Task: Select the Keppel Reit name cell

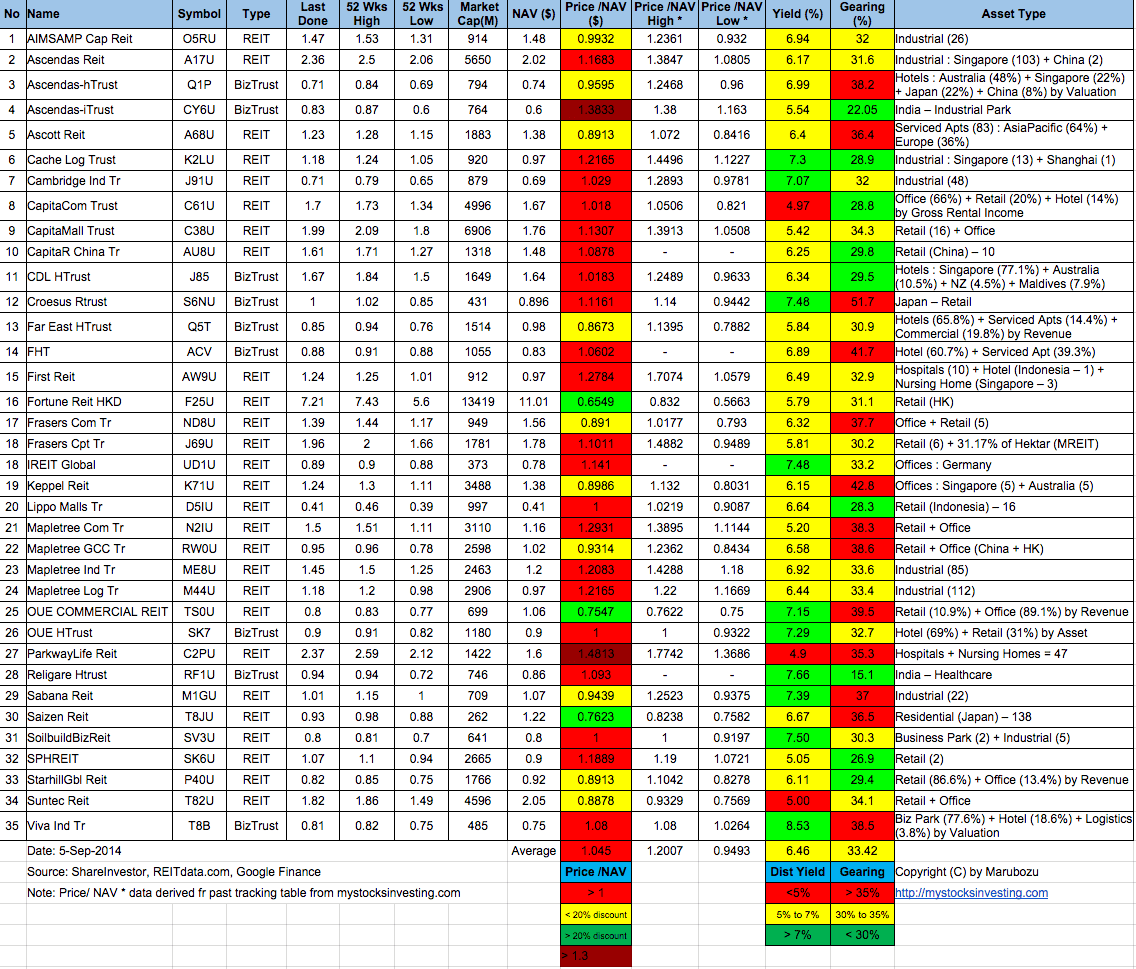Action: (99, 486)
